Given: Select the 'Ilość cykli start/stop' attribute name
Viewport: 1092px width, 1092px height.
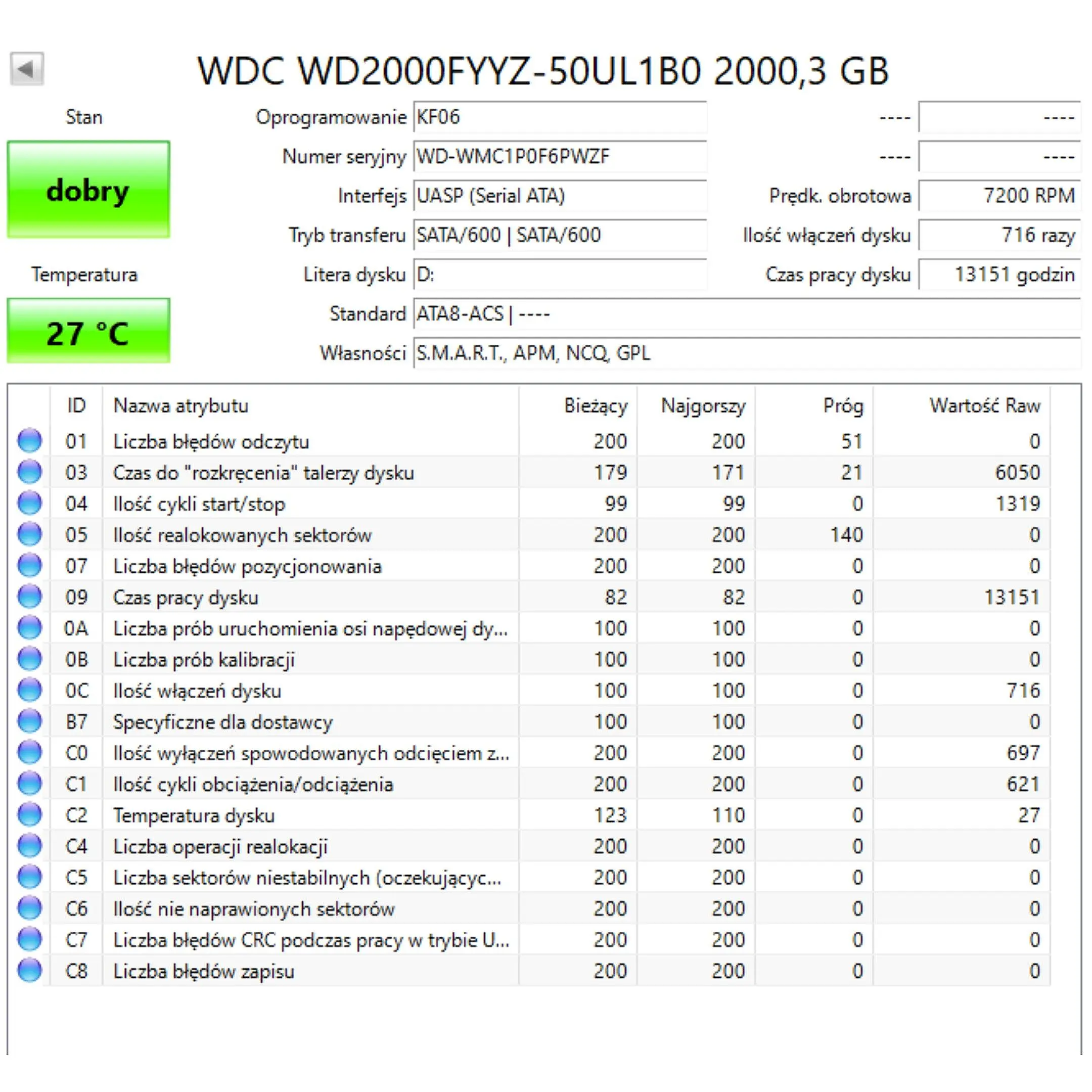Looking at the screenshot, I should [x=200, y=504].
